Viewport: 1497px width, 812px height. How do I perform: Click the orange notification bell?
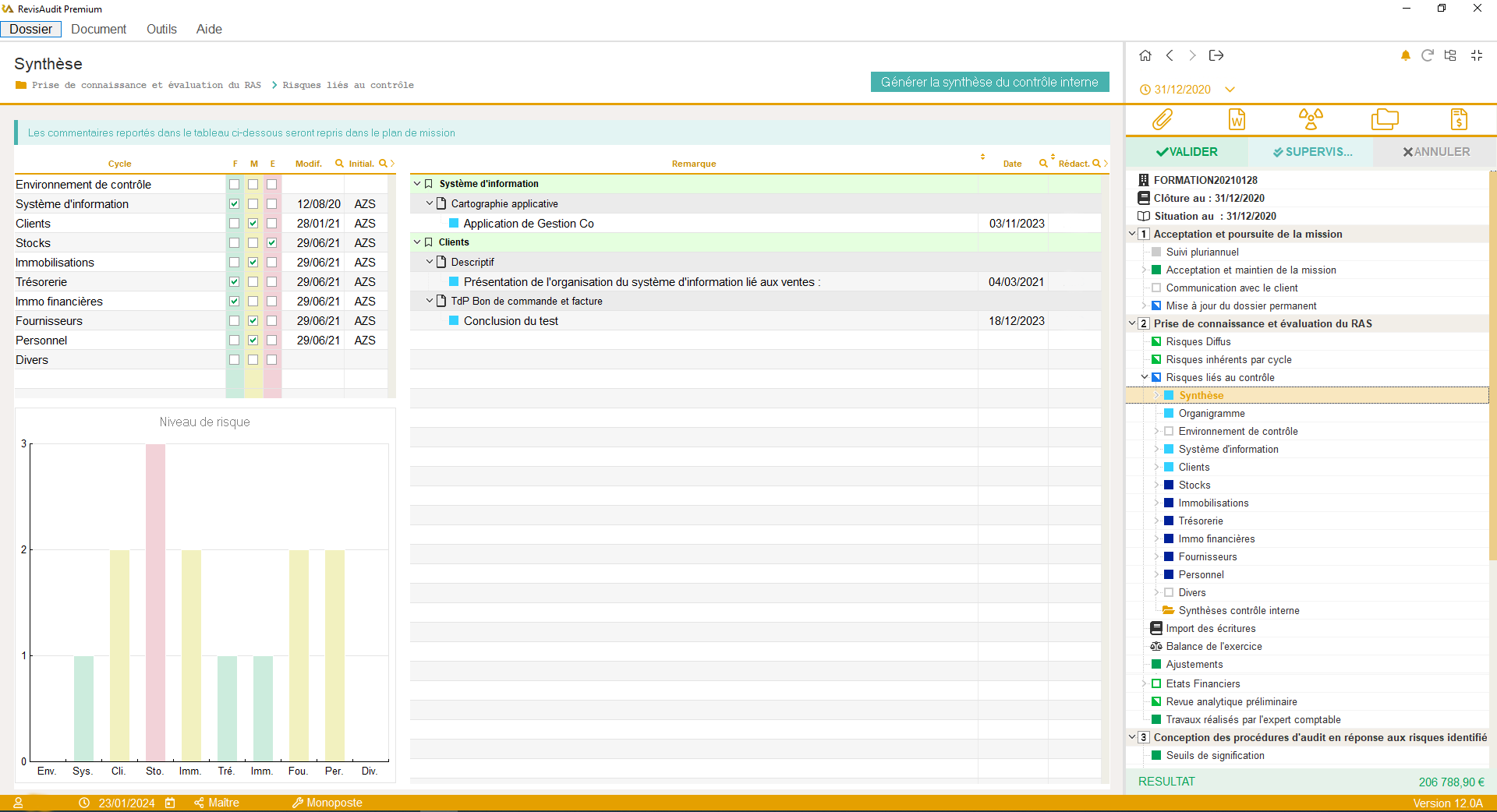point(1405,55)
